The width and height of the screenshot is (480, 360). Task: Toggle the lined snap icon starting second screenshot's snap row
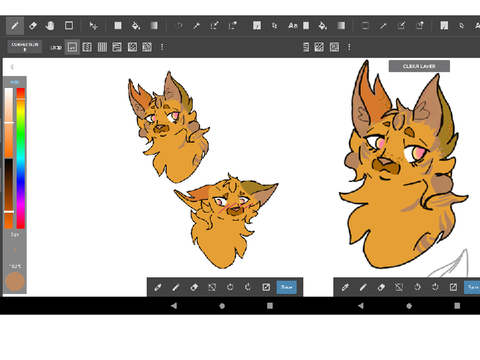point(306,47)
